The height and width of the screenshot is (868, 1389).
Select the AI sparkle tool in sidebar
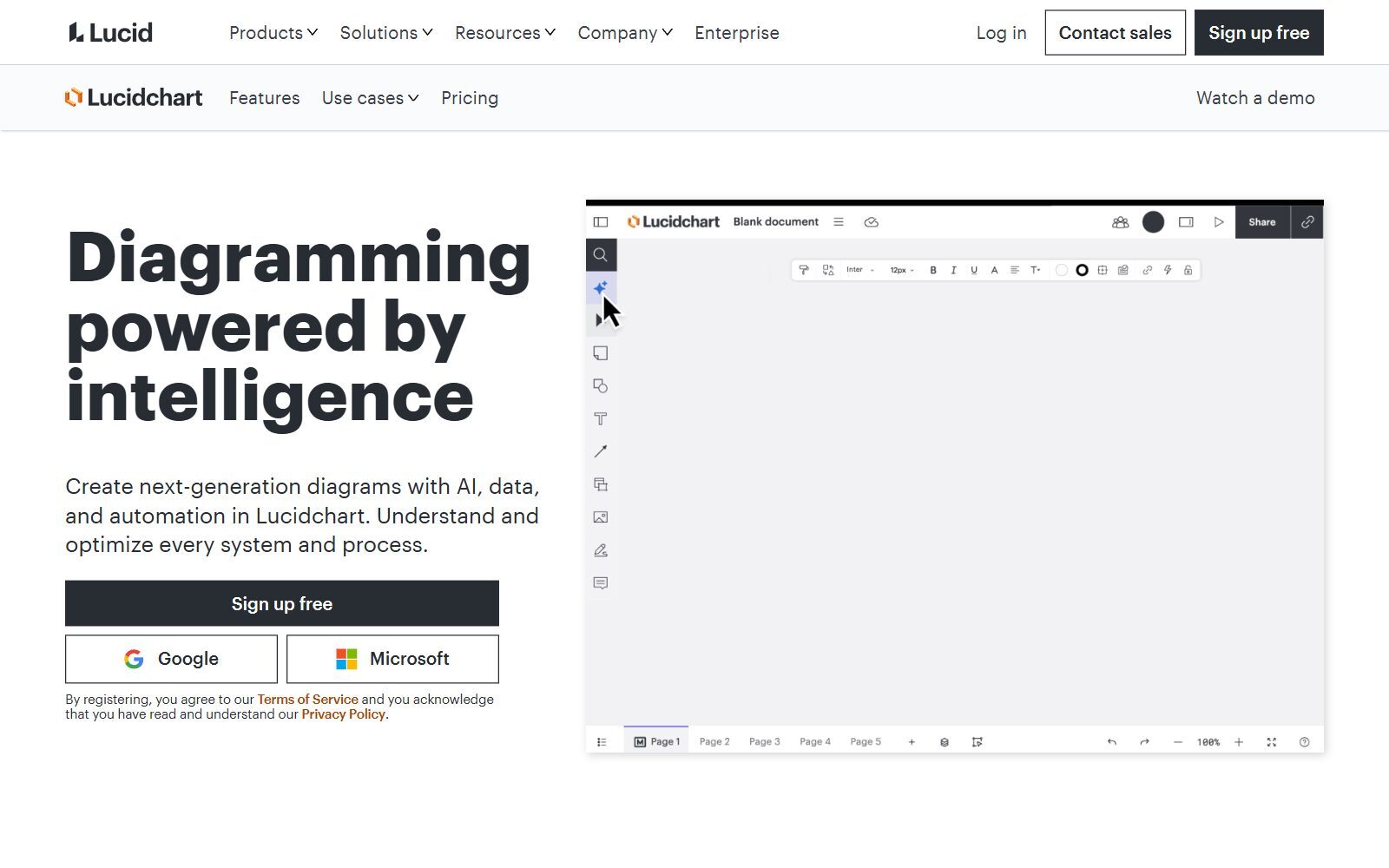(x=600, y=287)
